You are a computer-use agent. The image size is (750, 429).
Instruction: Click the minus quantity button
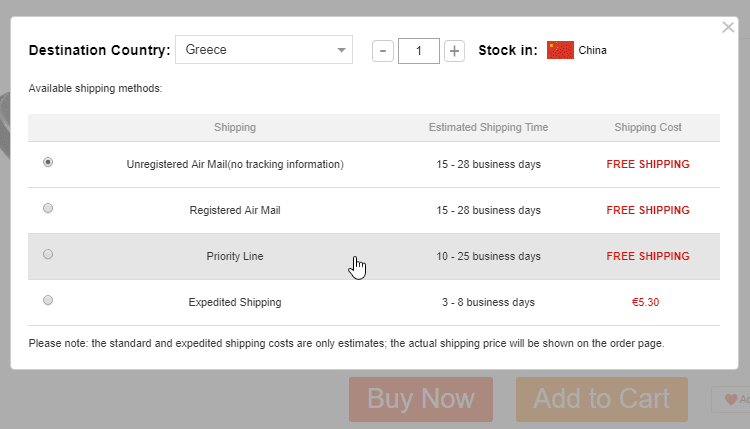click(x=382, y=50)
